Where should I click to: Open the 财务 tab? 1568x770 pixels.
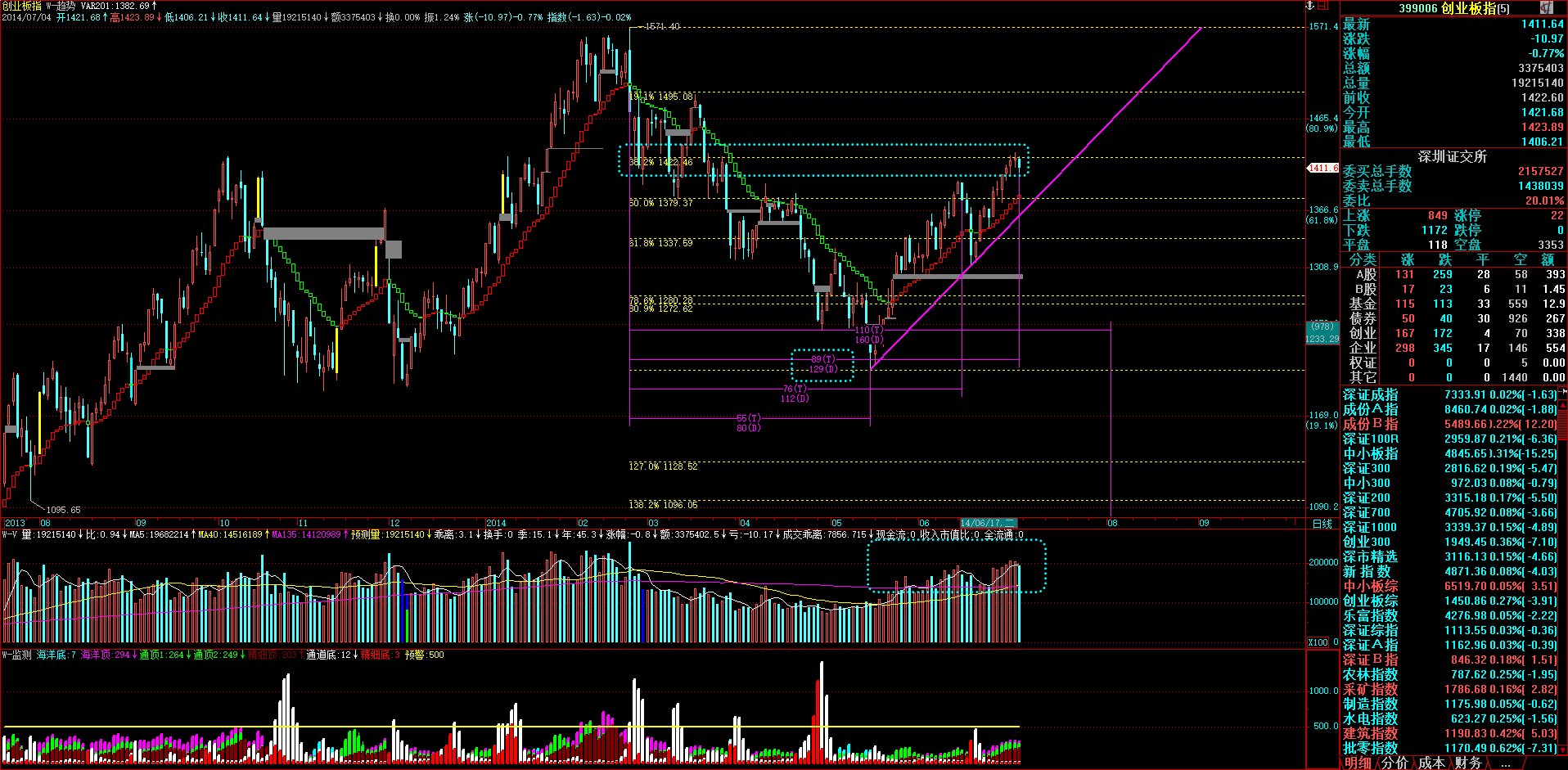1468,763
